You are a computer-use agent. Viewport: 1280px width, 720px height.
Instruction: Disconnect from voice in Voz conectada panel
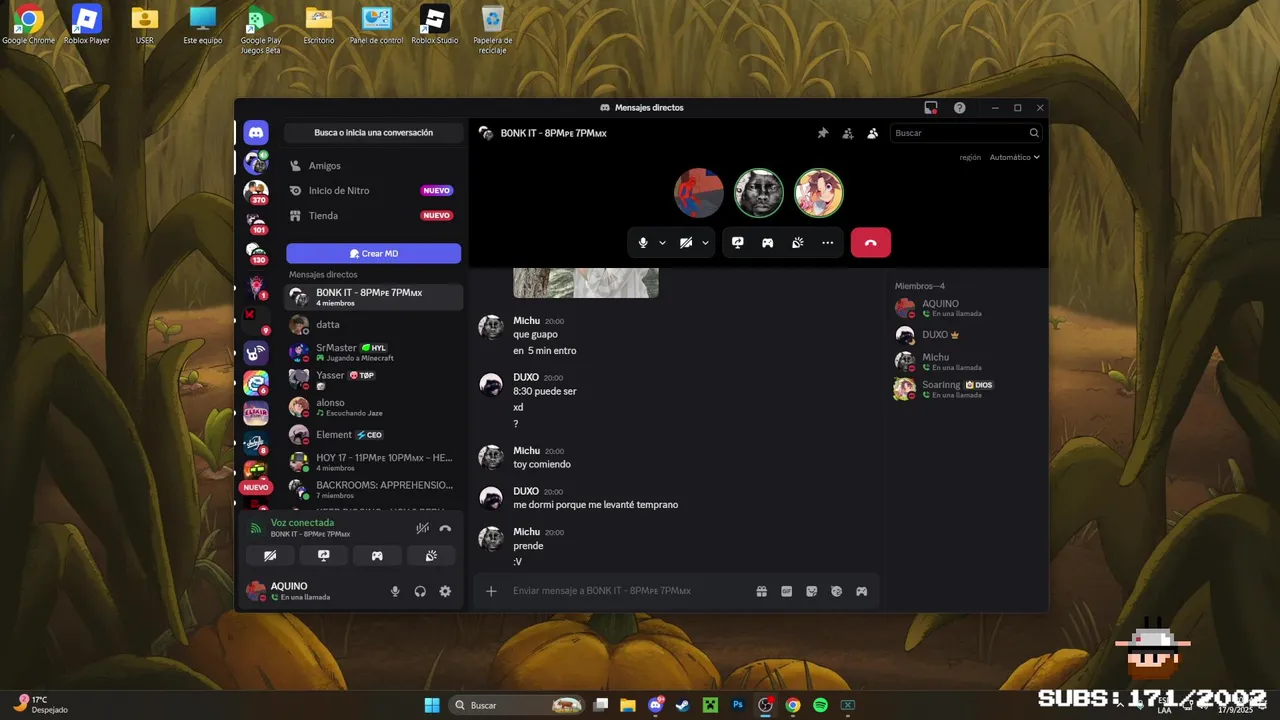pos(445,528)
